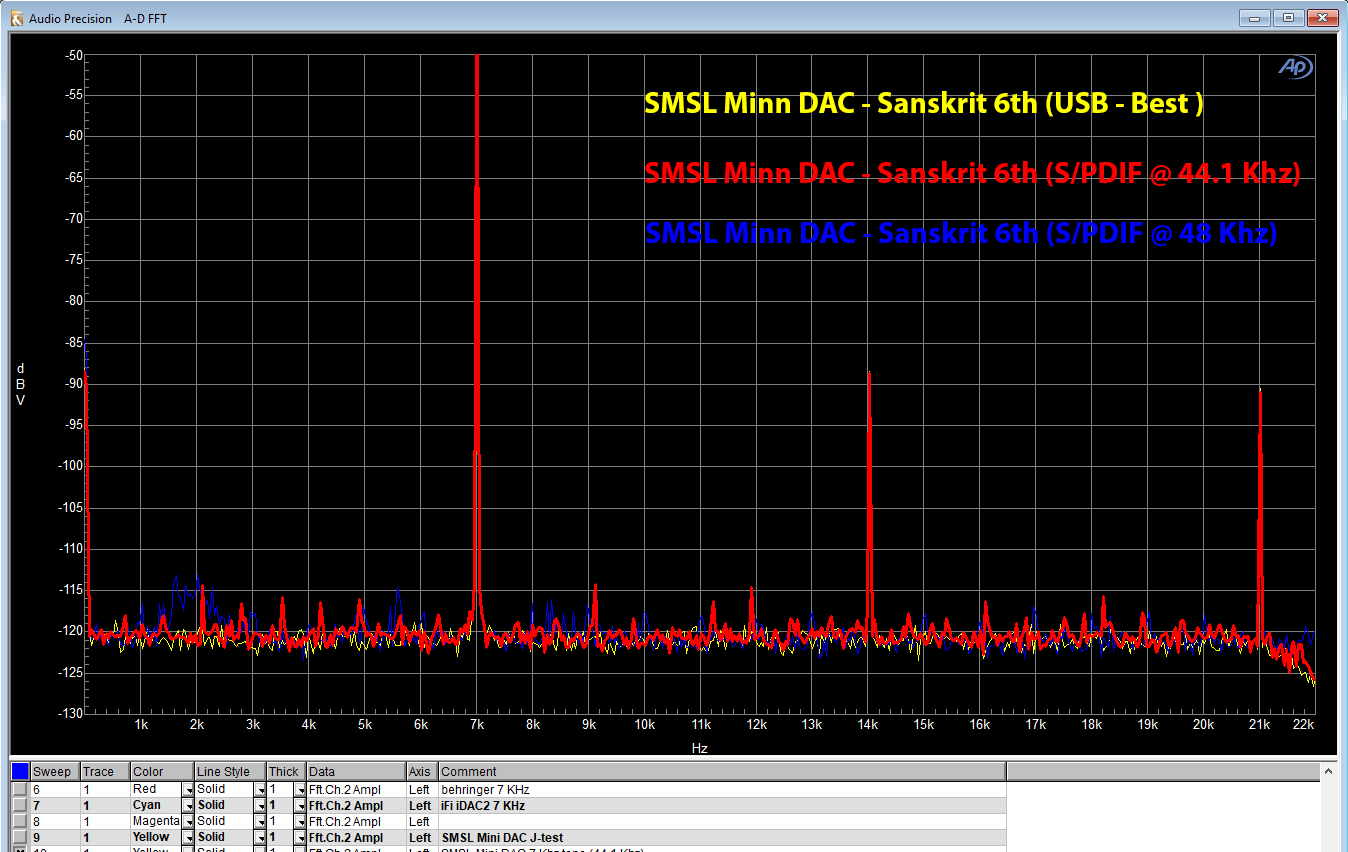Click the Comment column header

click(722, 771)
